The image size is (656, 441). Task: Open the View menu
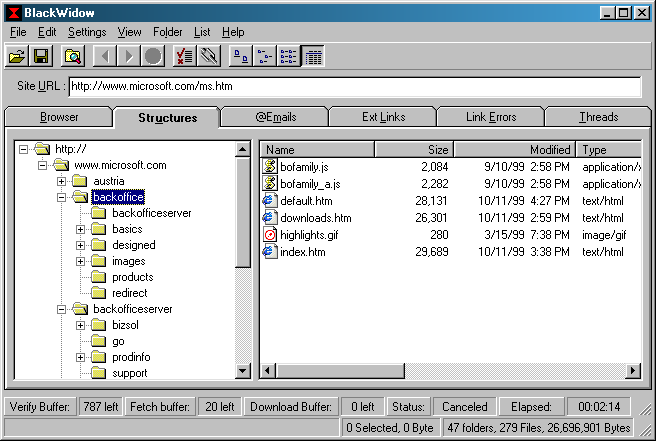[x=129, y=32]
